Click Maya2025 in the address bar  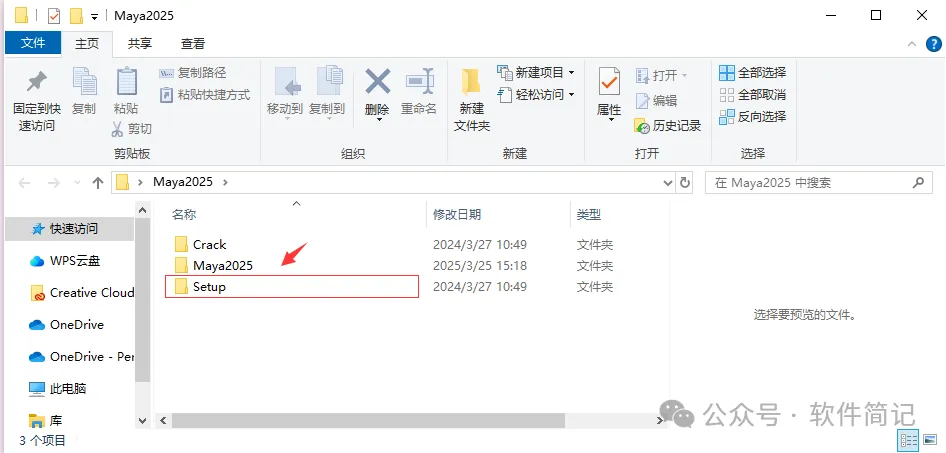pyautogui.click(x=183, y=182)
